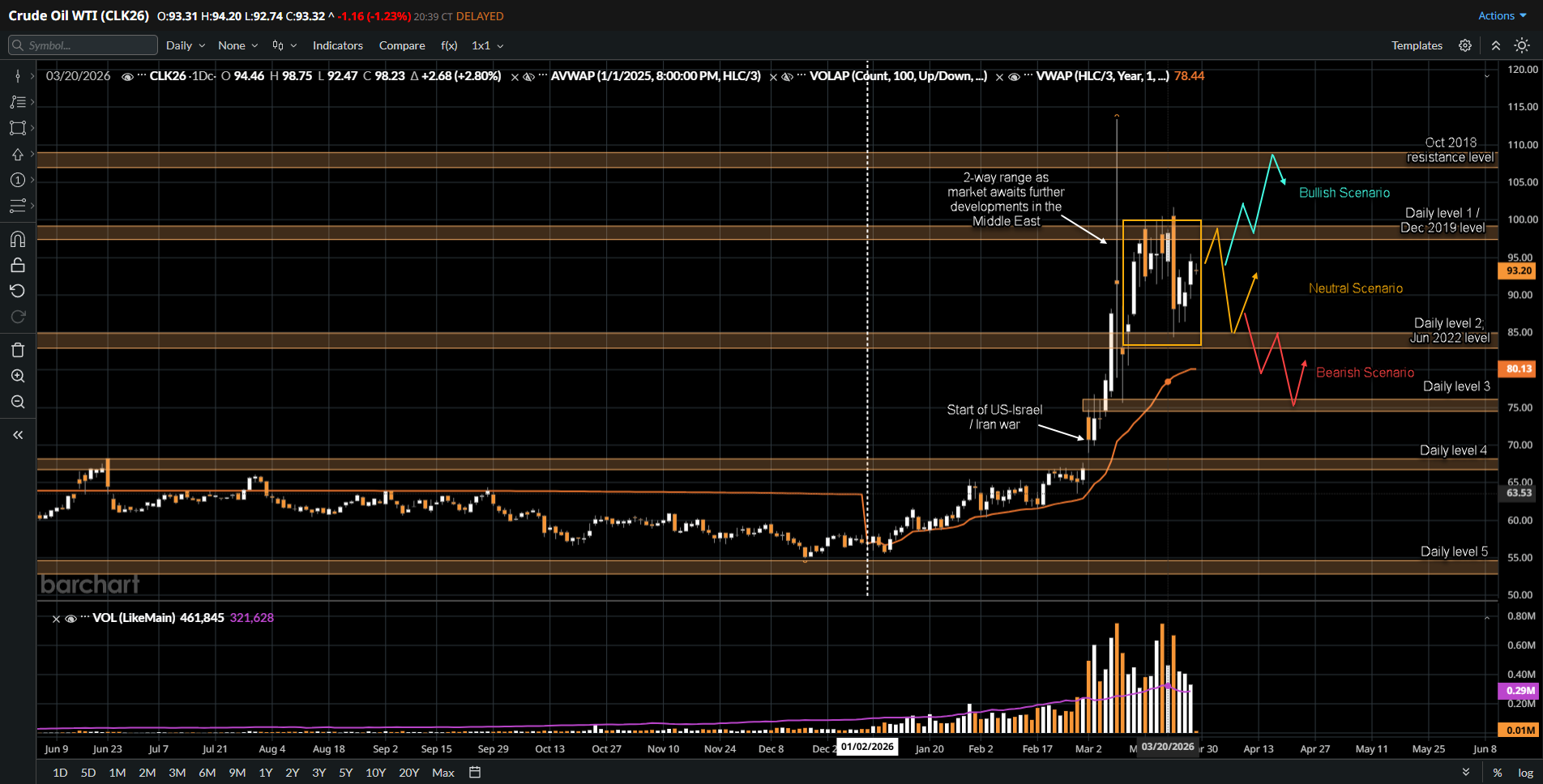Viewport: 1543px width, 784px height.
Task: Open the Daily interval dropdown
Action: [x=186, y=45]
